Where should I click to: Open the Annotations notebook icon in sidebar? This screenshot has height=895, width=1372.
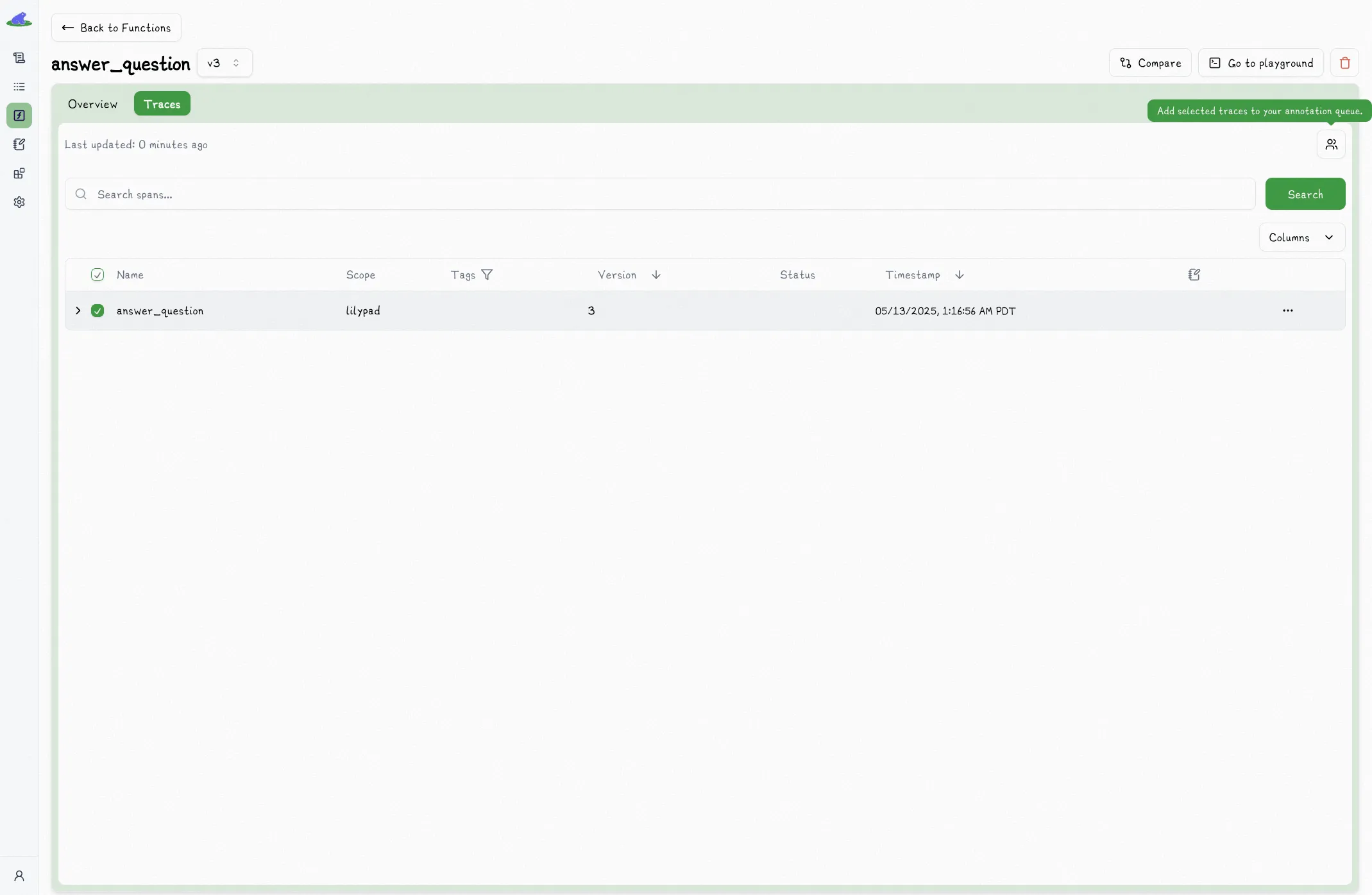(19, 144)
